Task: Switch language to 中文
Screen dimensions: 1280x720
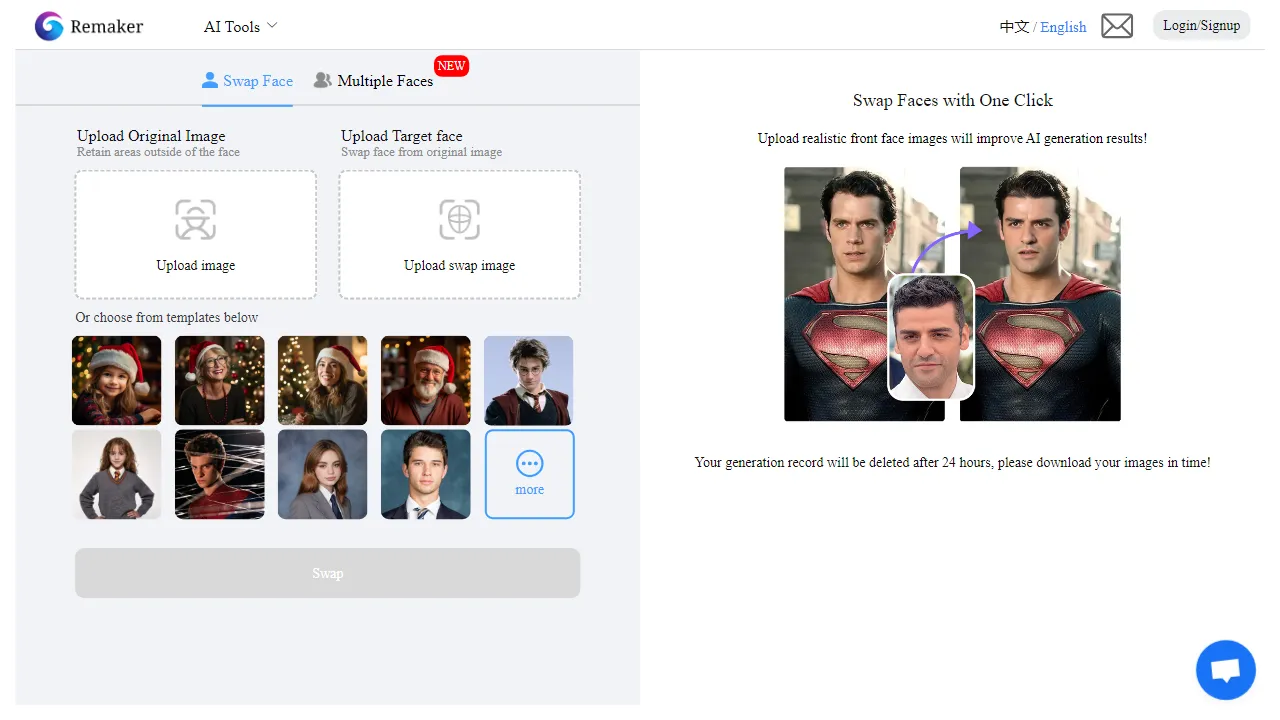Action: (1014, 27)
